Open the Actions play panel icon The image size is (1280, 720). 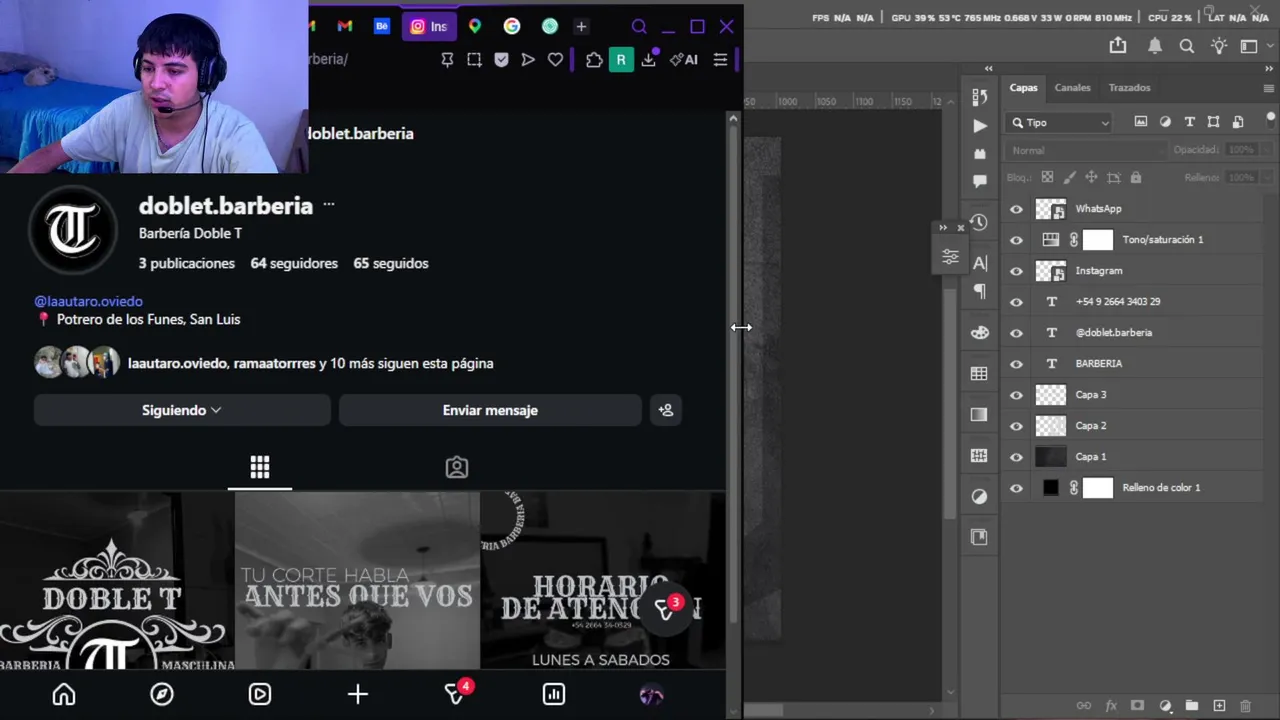click(x=979, y=126)
